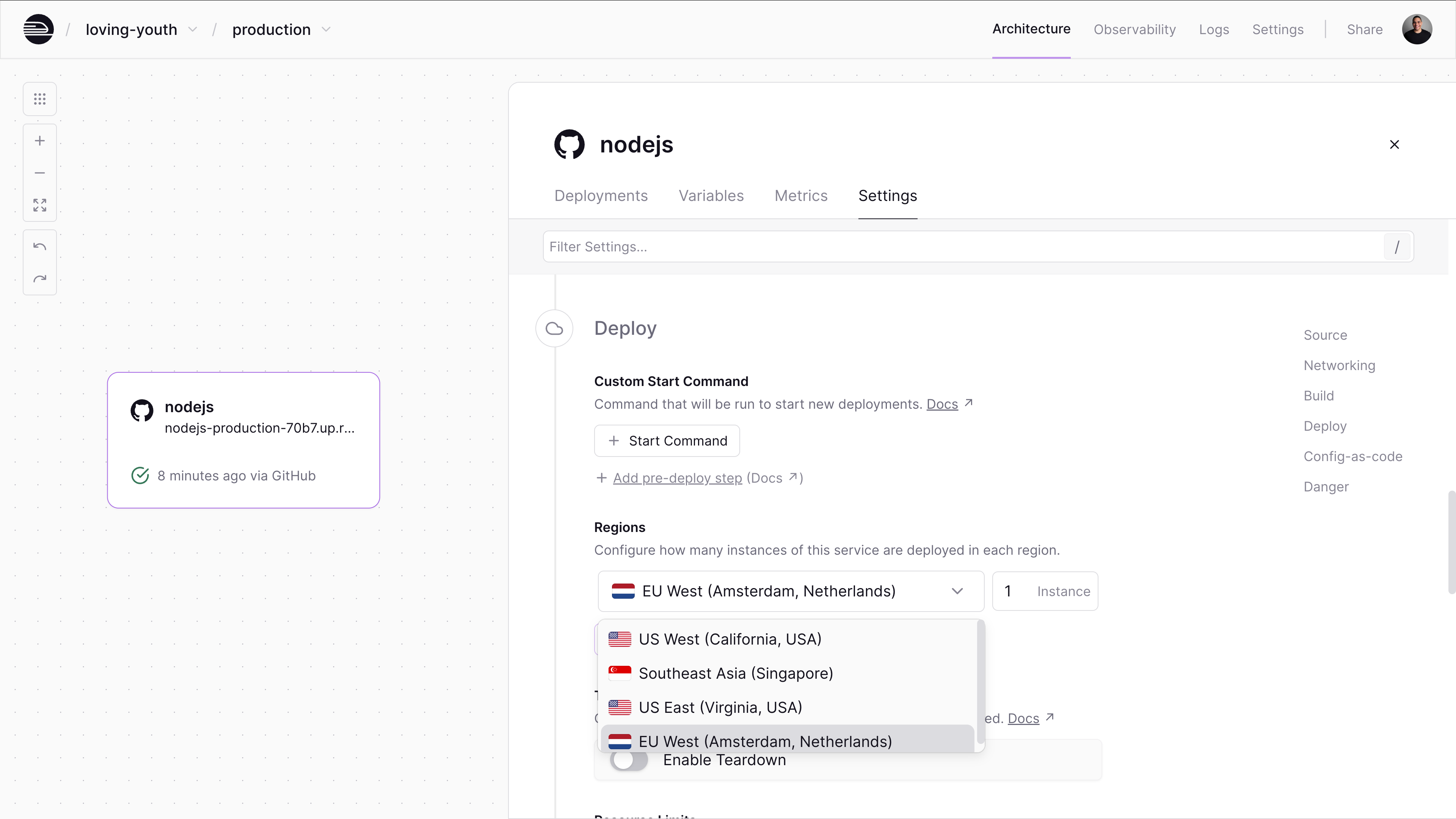Select the nodejs service card on canvas

click(x=243, y=440)
